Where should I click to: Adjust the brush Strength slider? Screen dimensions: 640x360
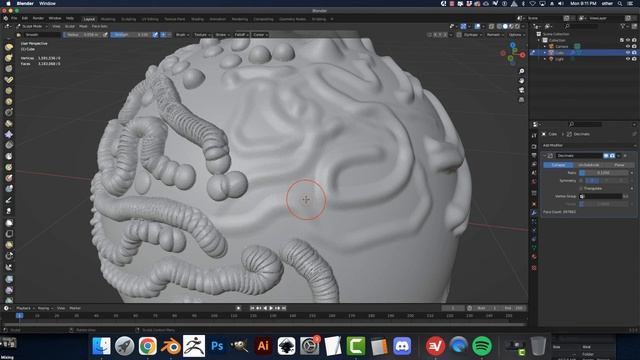pos(130,35)
